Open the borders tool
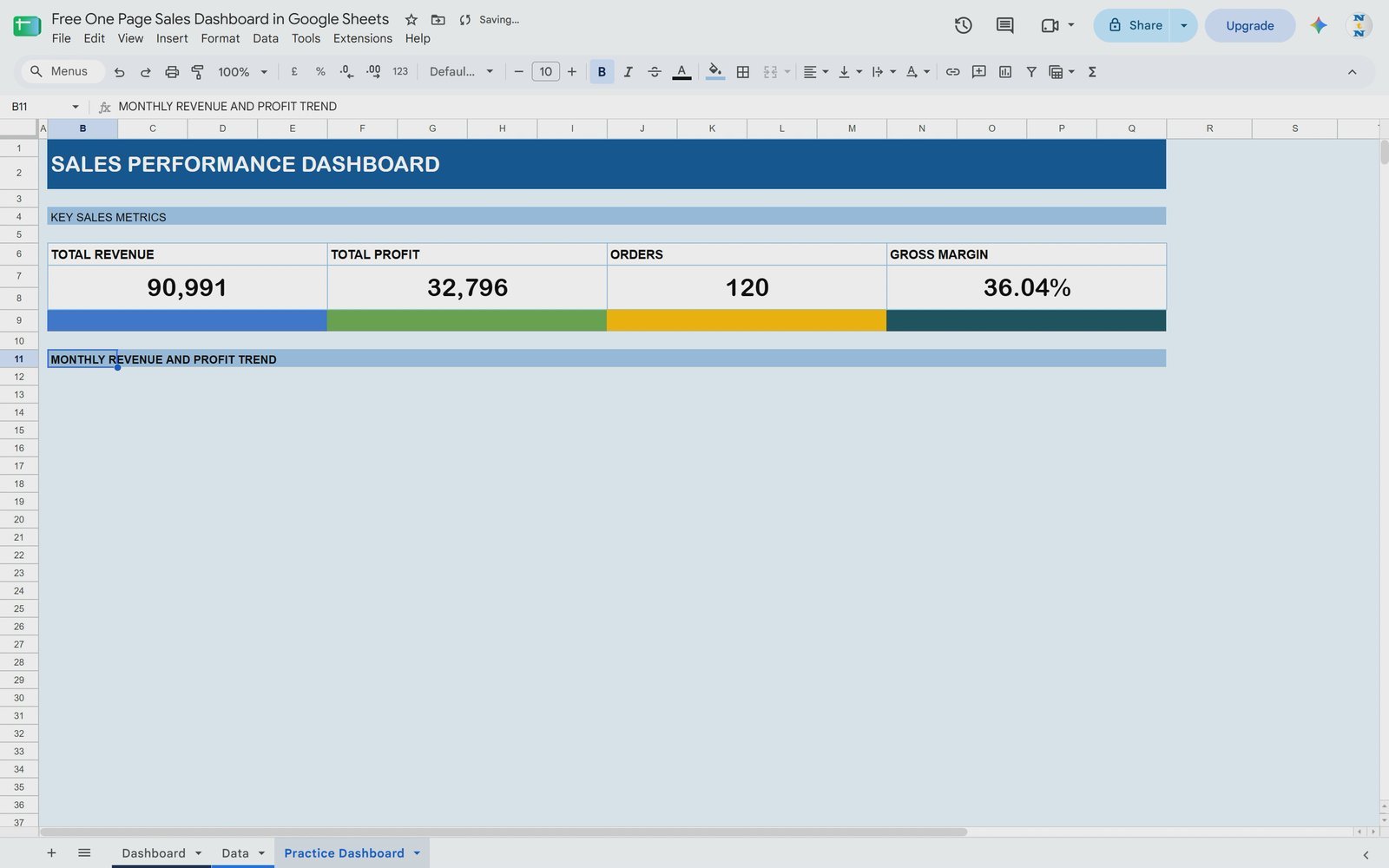Viewport: 1389px width, 868px height. pos(742,72)
